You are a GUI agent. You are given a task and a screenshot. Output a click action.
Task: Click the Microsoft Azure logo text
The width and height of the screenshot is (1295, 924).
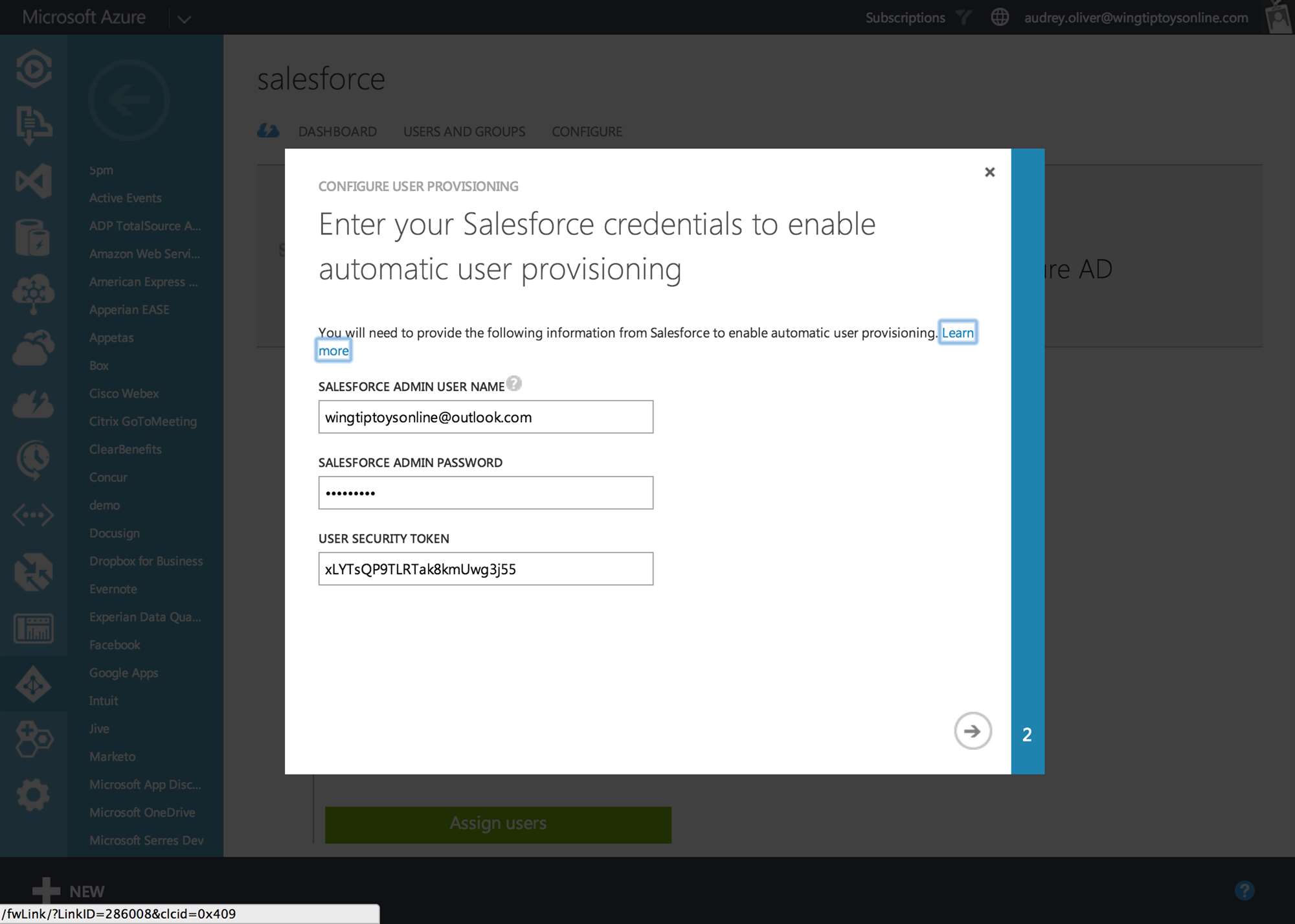pyautogui.click(x=84, y=17)
